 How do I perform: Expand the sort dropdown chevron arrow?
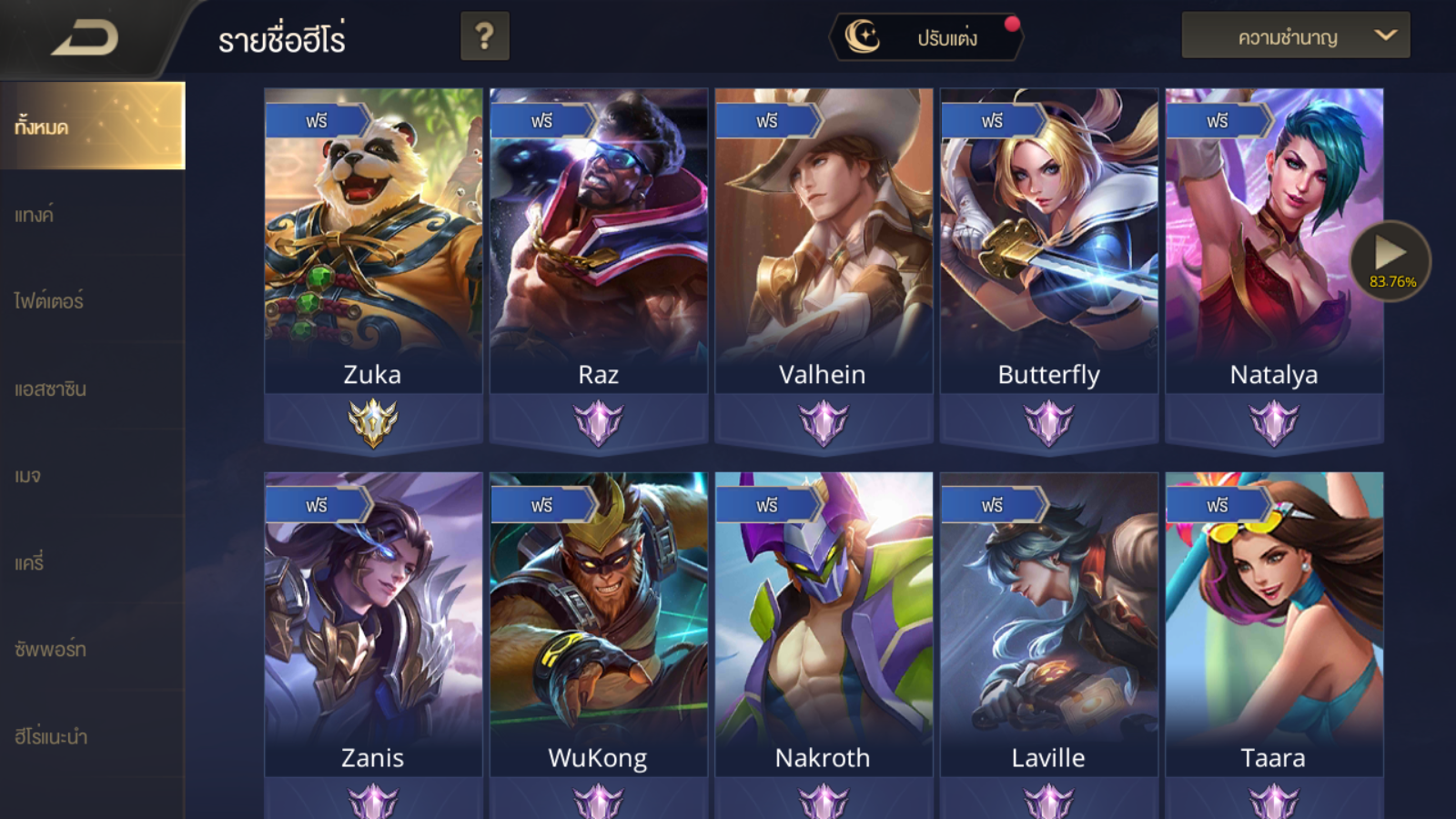[x=1385, y=35]
